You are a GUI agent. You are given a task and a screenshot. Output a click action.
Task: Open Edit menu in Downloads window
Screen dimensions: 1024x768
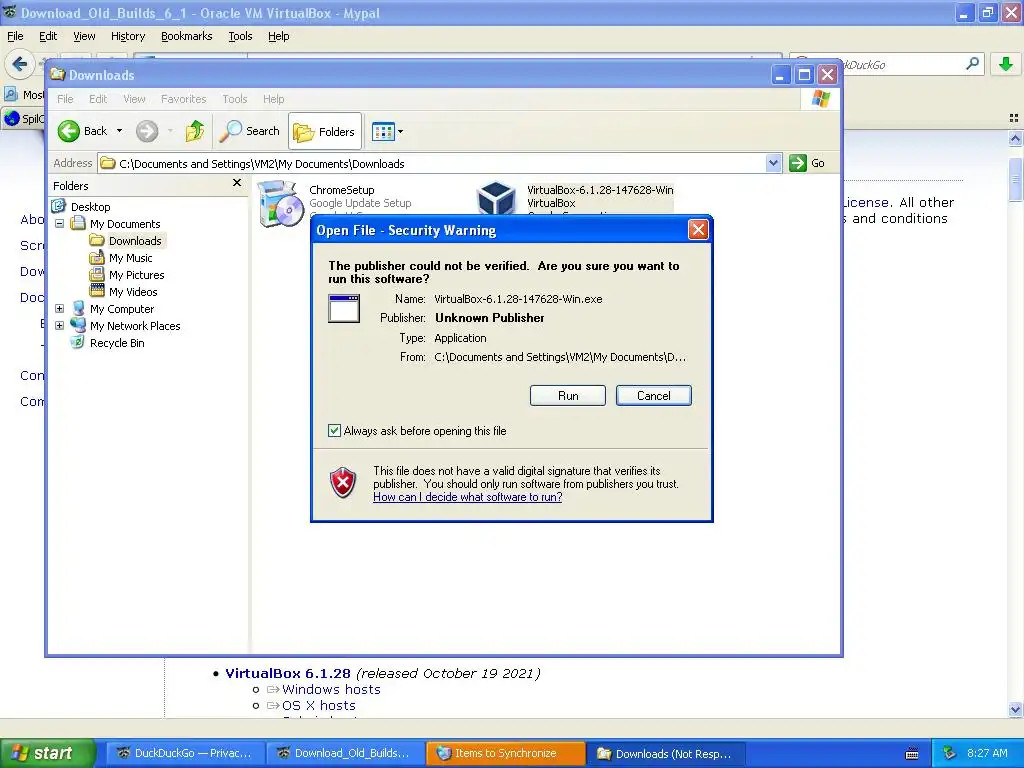(98, 99)
